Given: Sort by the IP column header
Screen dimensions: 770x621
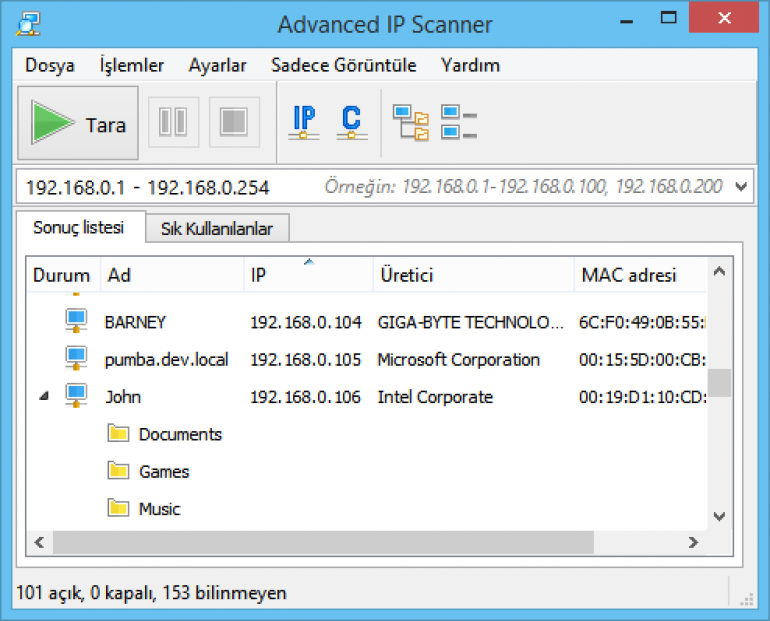Looking at the screenshot, I should [x=308, y=275].
